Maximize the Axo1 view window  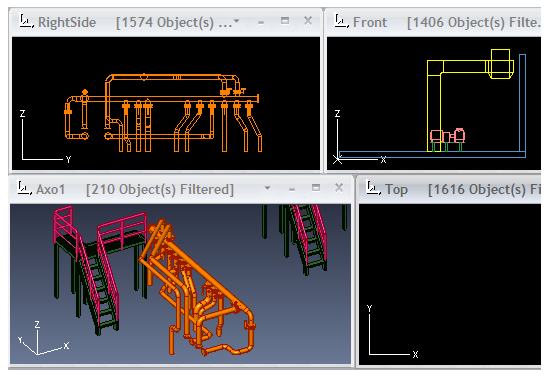(x=316, y=188)
